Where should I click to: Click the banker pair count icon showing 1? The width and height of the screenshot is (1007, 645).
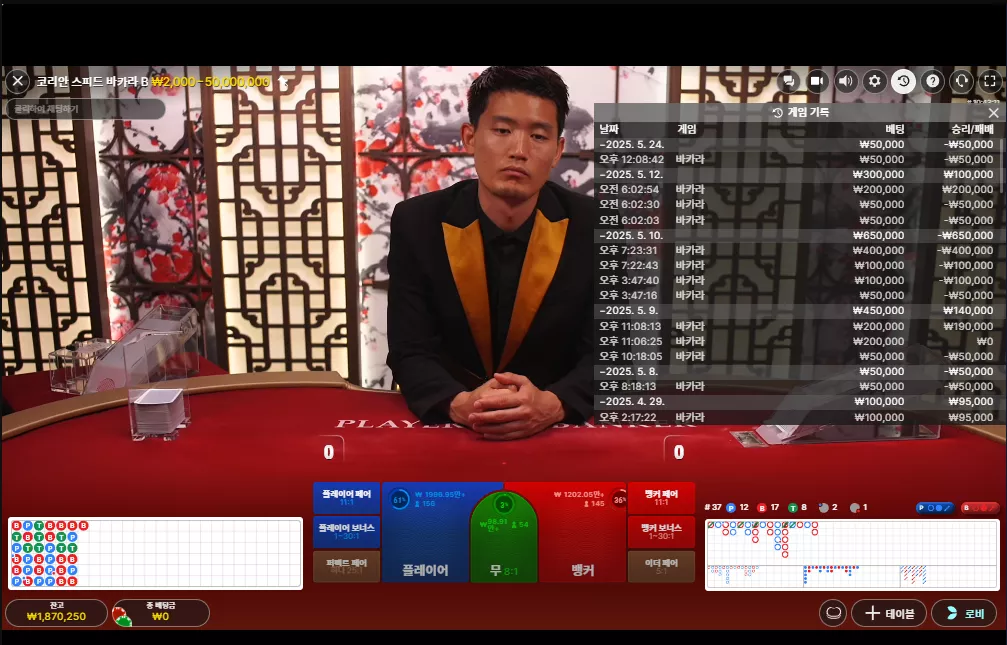[x=855, y=508]
